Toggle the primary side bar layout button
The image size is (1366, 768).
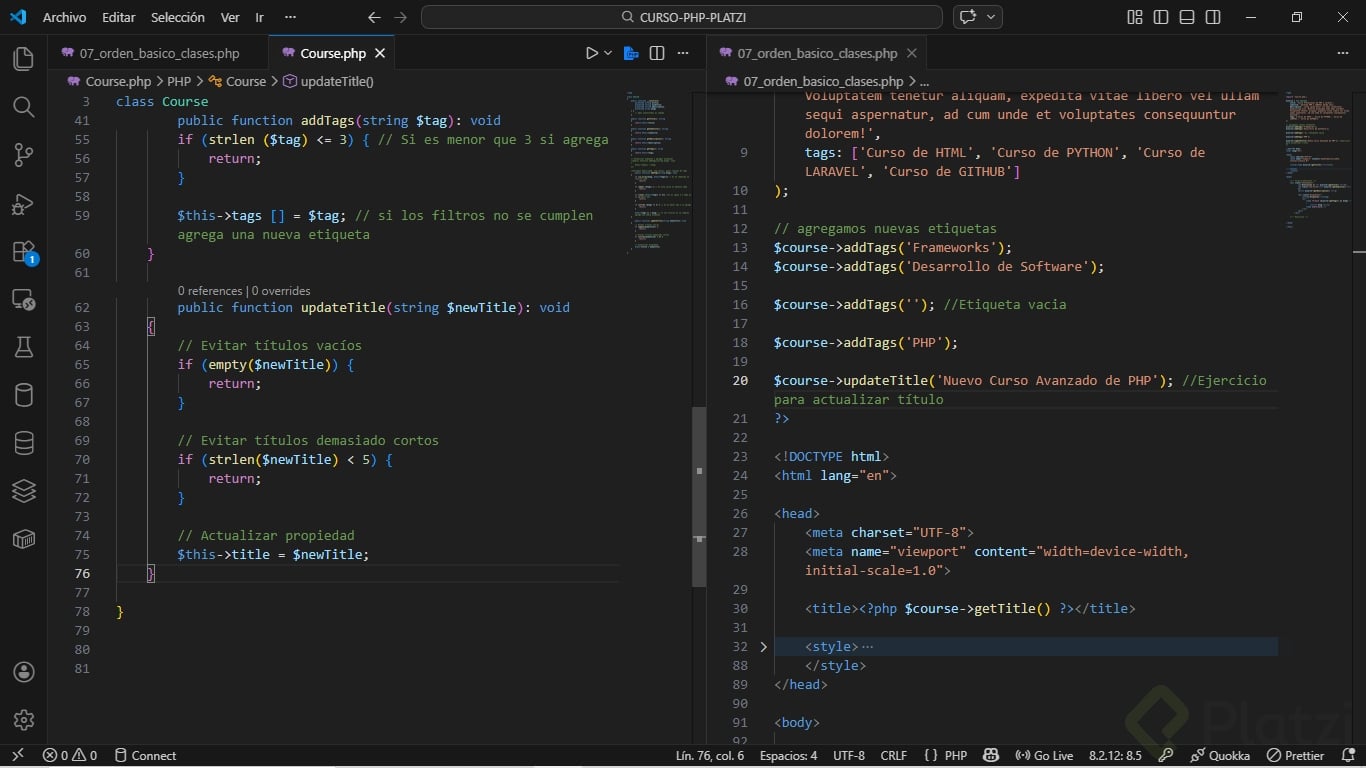click(1161, 17)
